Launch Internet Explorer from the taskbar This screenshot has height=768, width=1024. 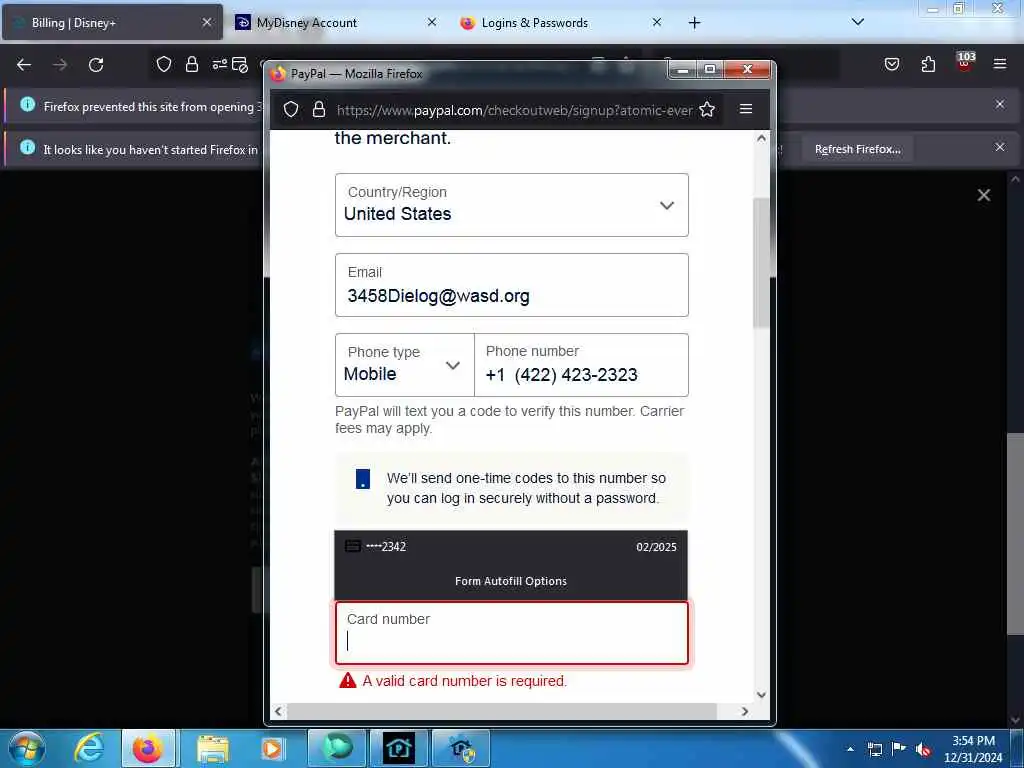tap(88, 748)
